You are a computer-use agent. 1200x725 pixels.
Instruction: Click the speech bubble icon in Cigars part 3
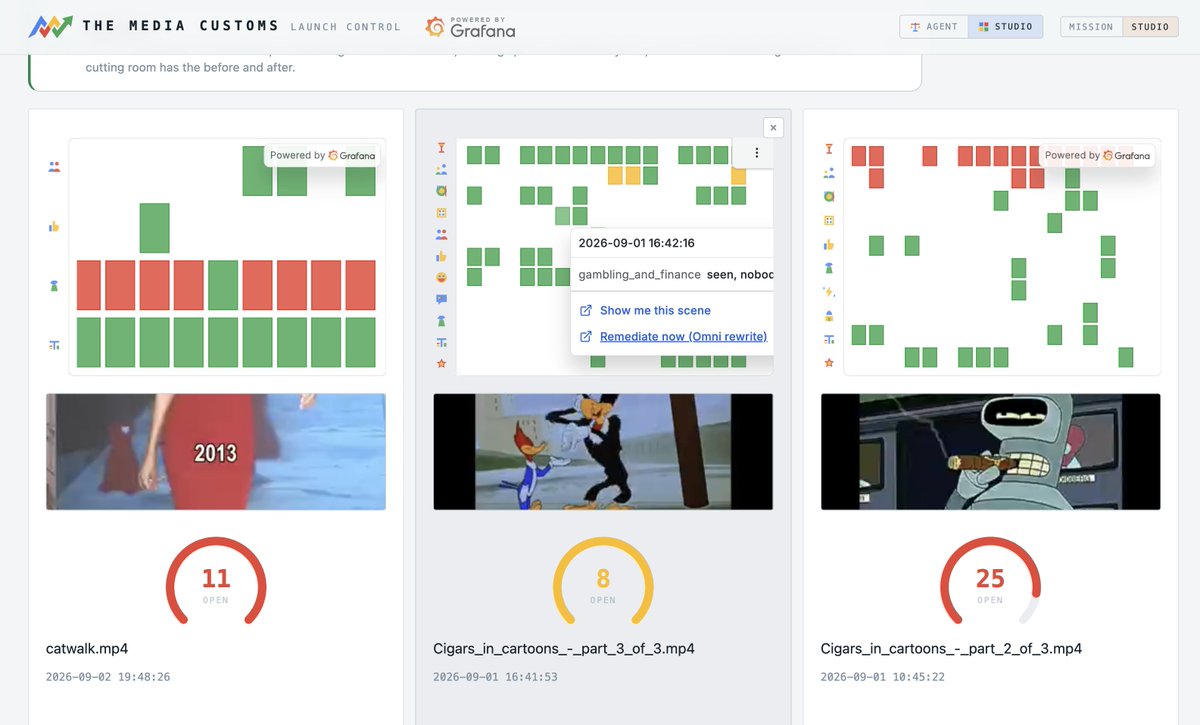441,299
